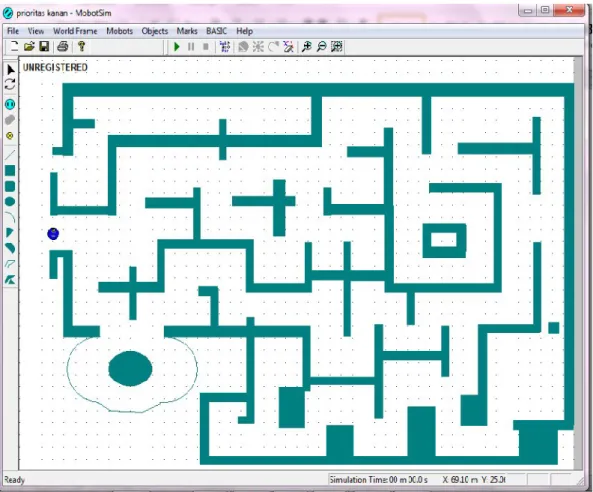Select the arc drawing tool
The image size is (593, 492).
10,217
